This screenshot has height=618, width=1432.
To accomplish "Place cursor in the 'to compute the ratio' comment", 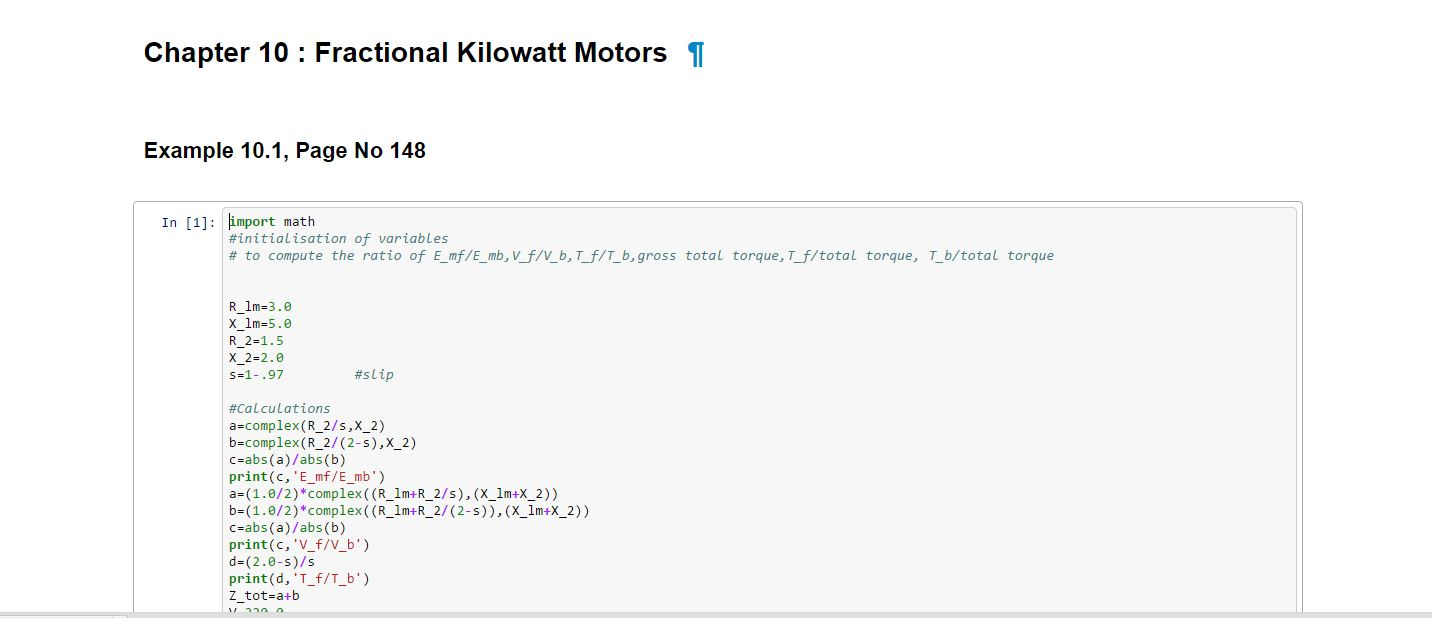I will pyautogui.click(x=640, y=256).
